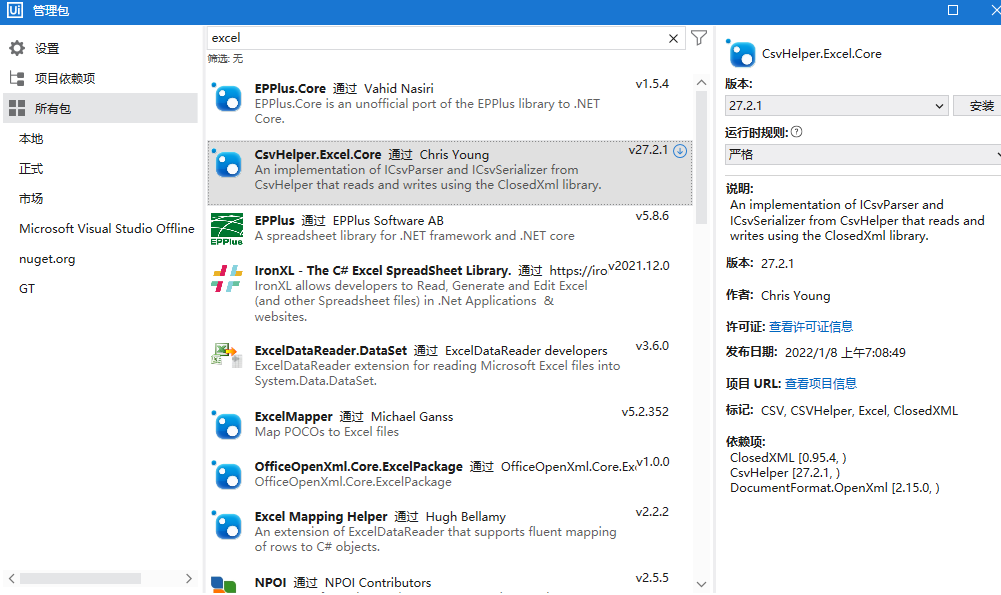Click the sidebar horizontal scrollbar thumb
Image resolution: width=1001 pixels, height=595 pixels.
click(80, 578)
